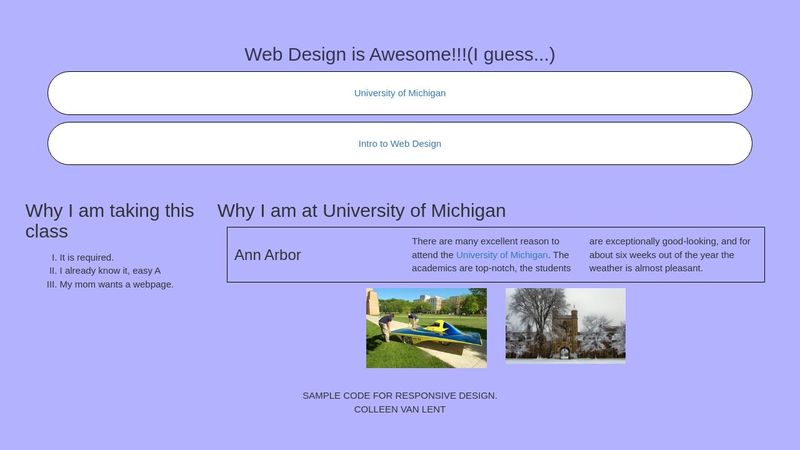Click footer name 'COLLEEN VAN LENT'

coord(399,409)
